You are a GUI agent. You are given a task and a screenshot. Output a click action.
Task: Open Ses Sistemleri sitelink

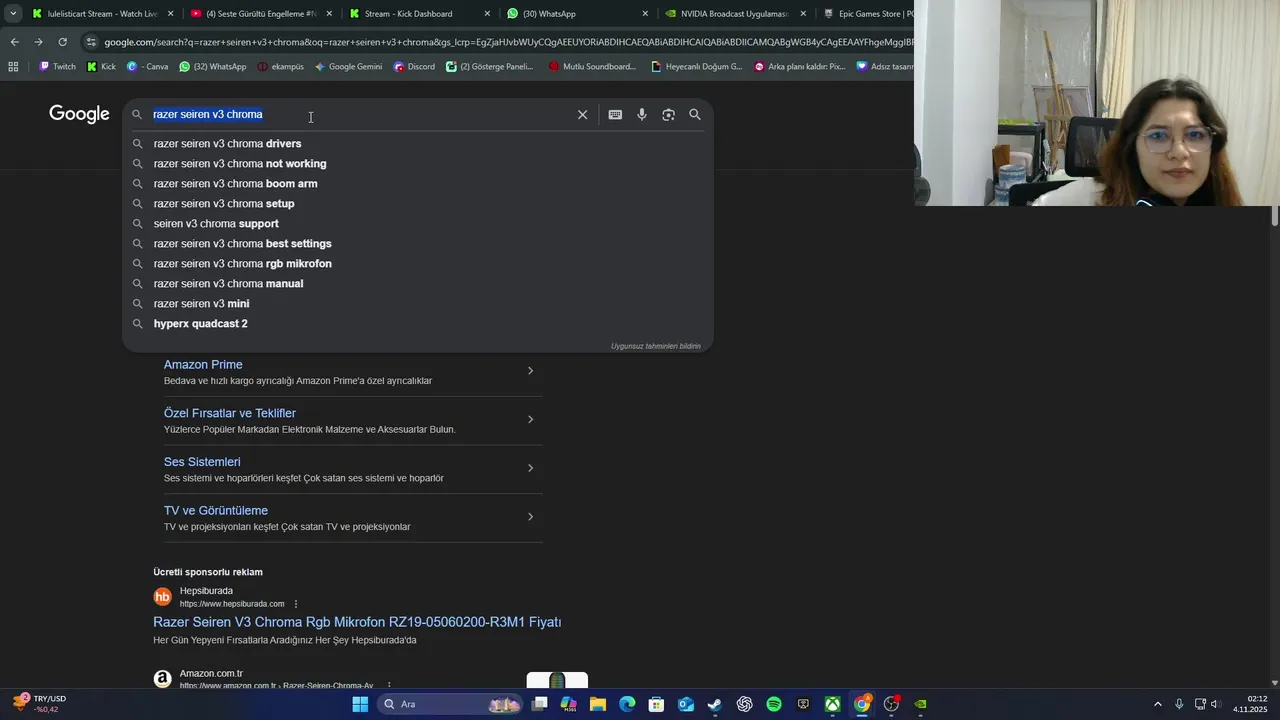pyautogui.click(x=202, y=462)
